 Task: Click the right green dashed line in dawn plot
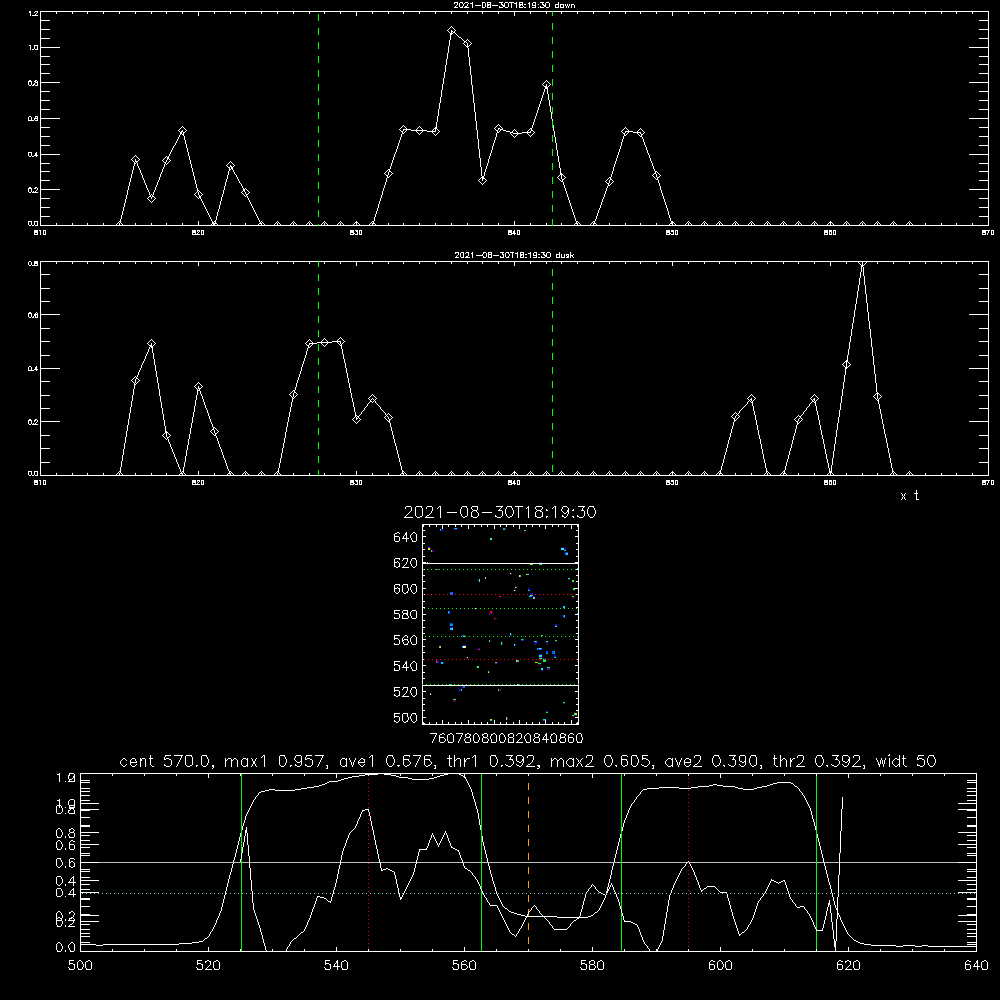[552, 118]
